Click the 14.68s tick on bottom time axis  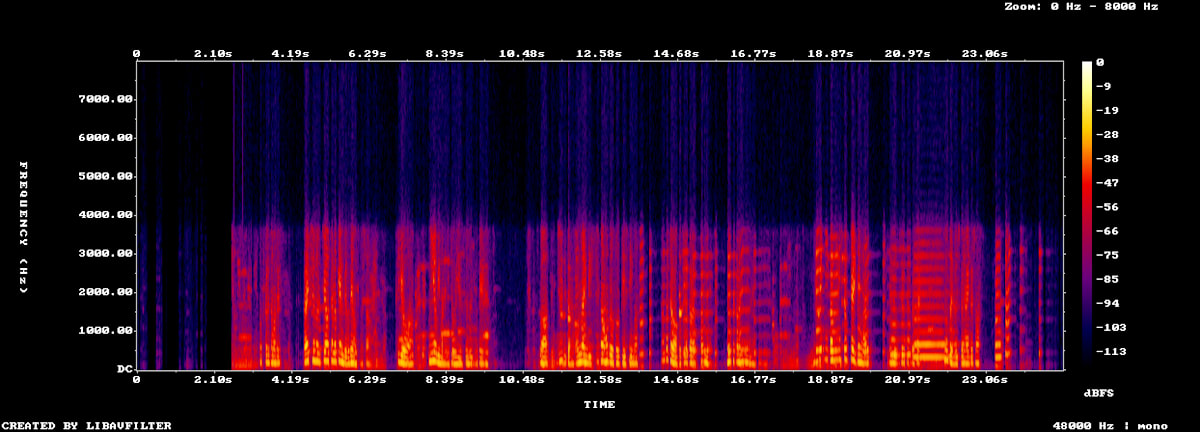point(676,380)
